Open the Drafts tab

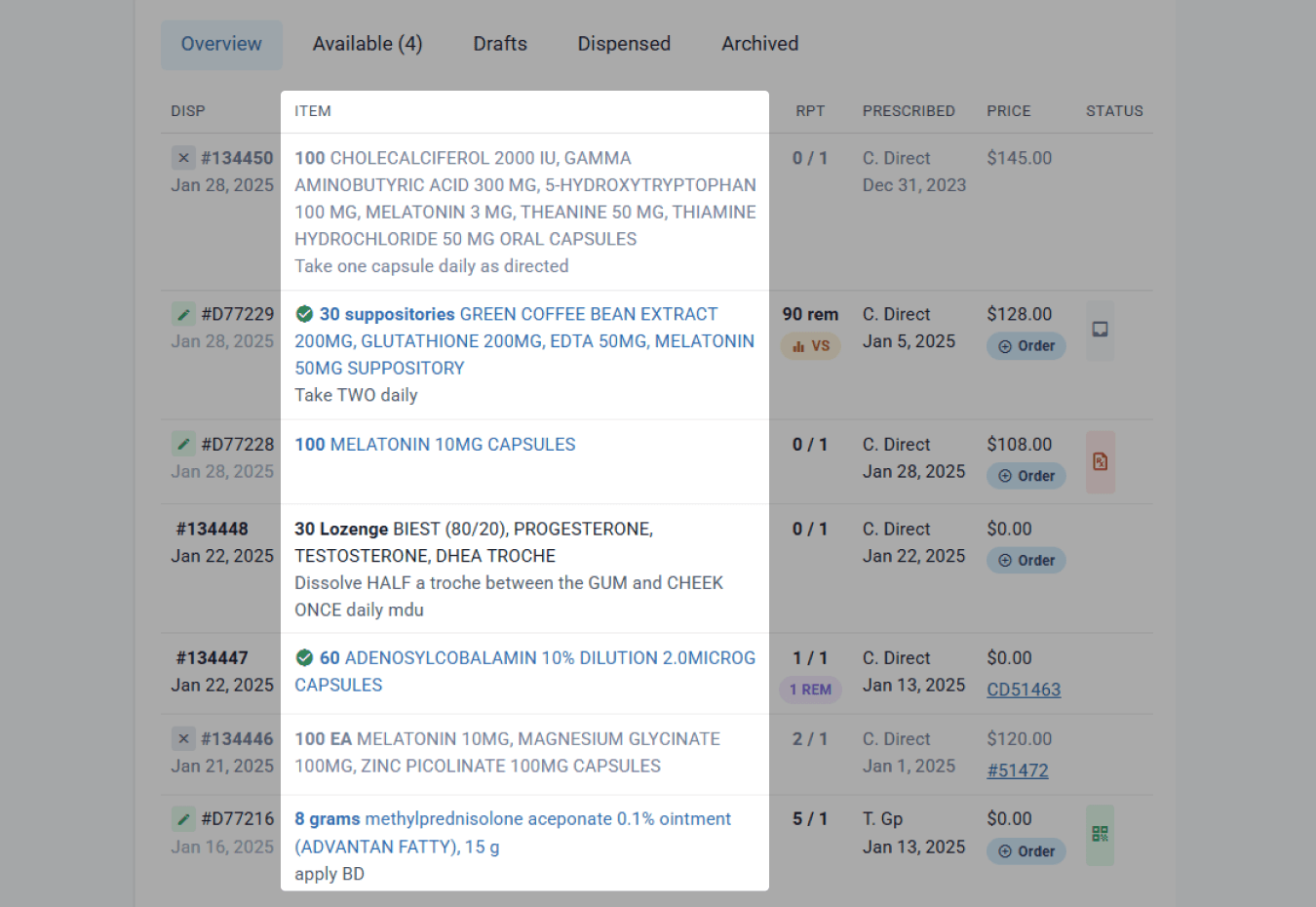pos(500,44)
